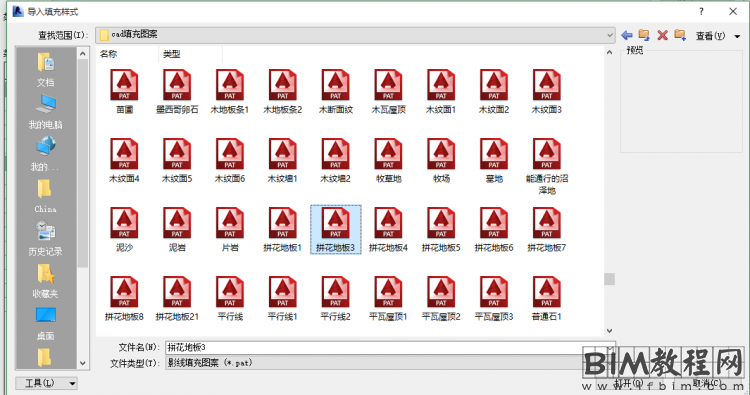750x395 pixels.
Task: Go up one folder level
Action: pyautogui.click(x=644, y=35)
